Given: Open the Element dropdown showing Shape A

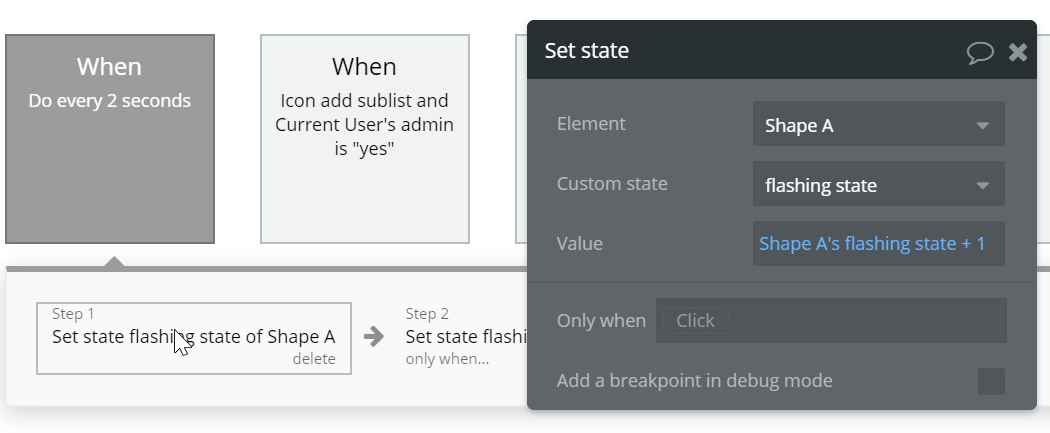Looking at the screenshot, I should (878, 125).
